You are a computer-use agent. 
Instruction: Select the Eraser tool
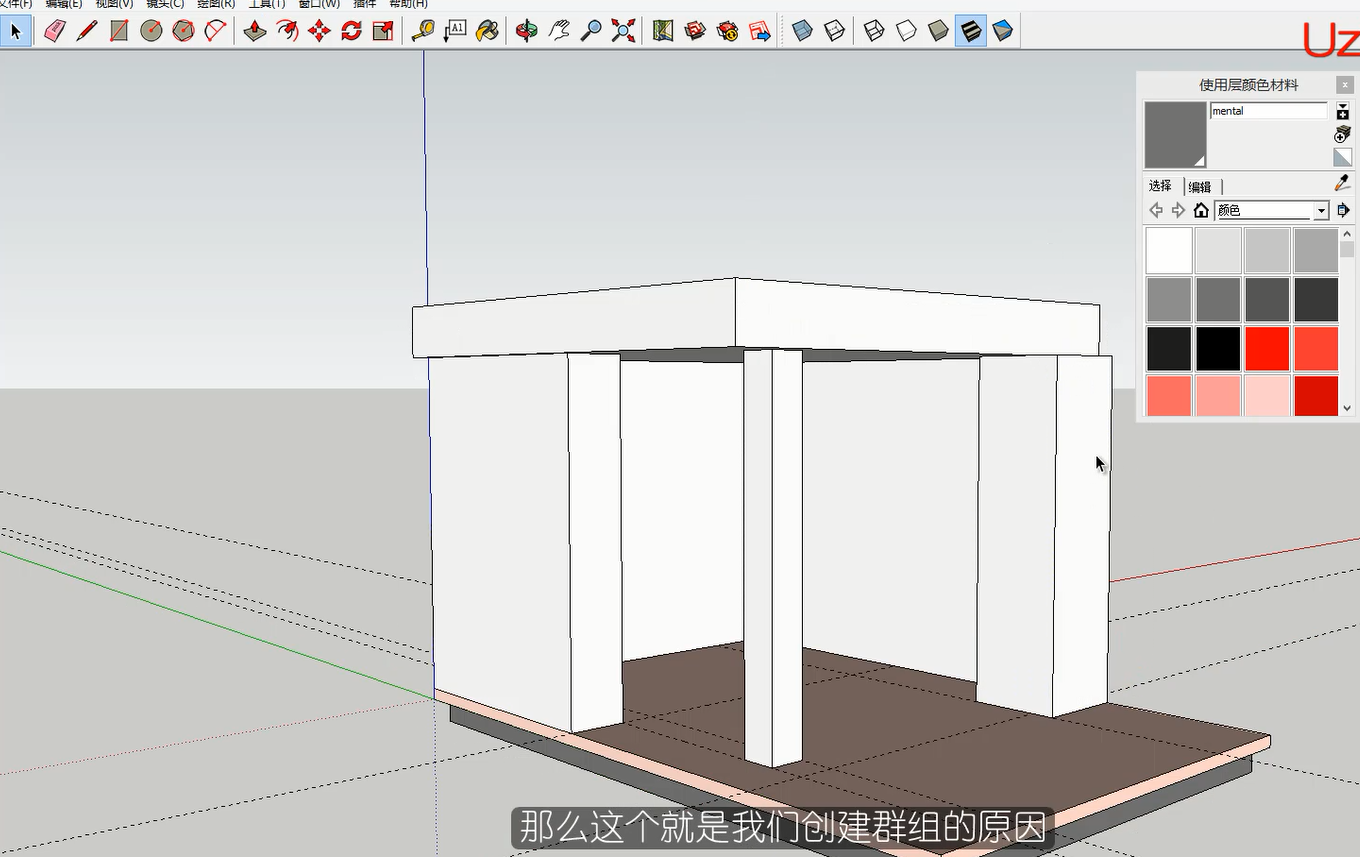tap(54, 31)
